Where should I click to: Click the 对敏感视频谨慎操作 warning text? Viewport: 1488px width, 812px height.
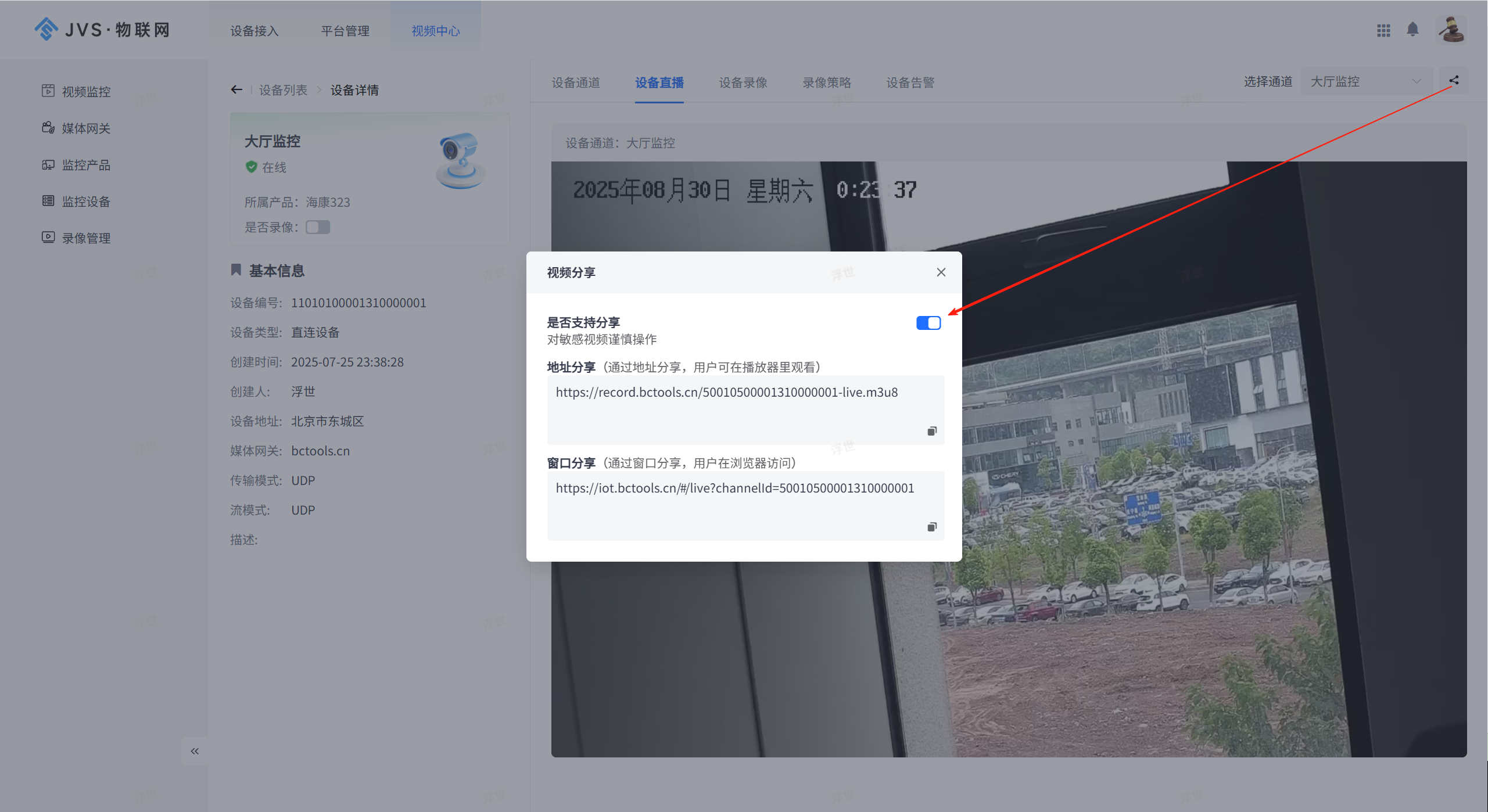(601, 339)
